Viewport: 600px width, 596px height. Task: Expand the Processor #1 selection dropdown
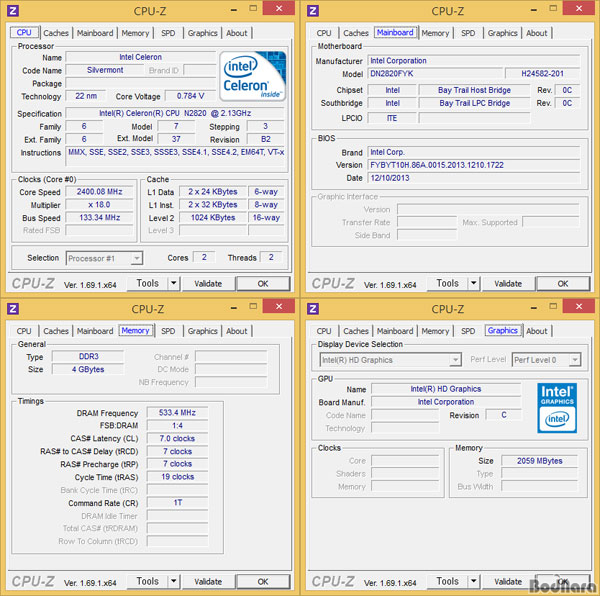pos(137,258)
